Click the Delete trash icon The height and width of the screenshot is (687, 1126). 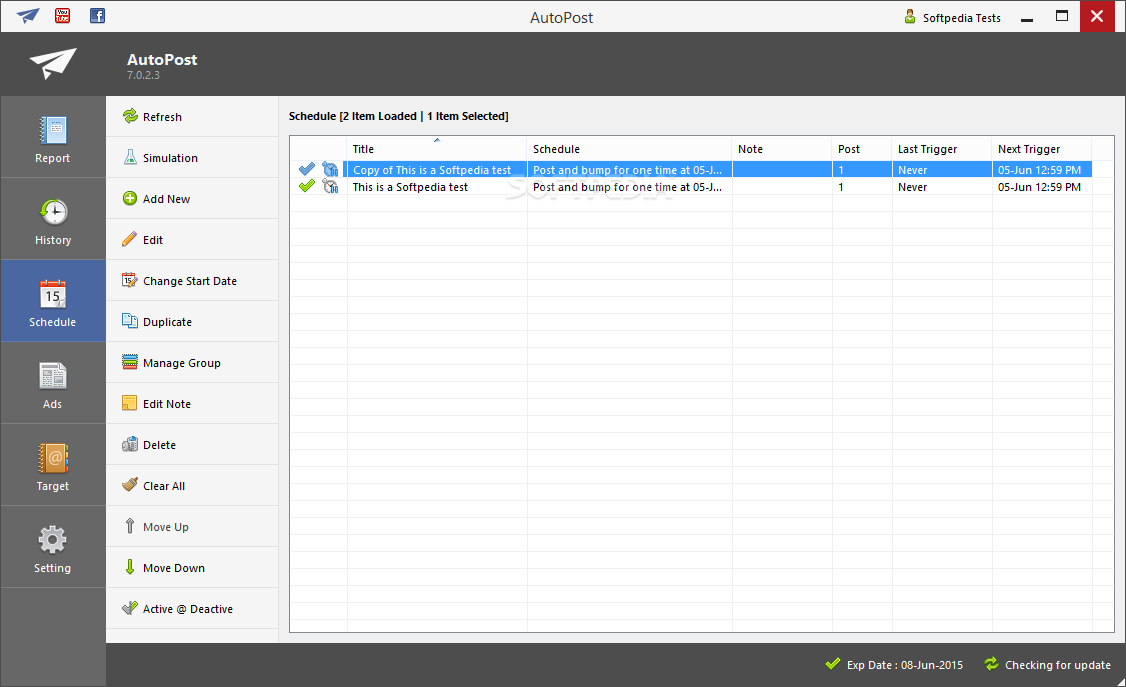click(129, 444)
